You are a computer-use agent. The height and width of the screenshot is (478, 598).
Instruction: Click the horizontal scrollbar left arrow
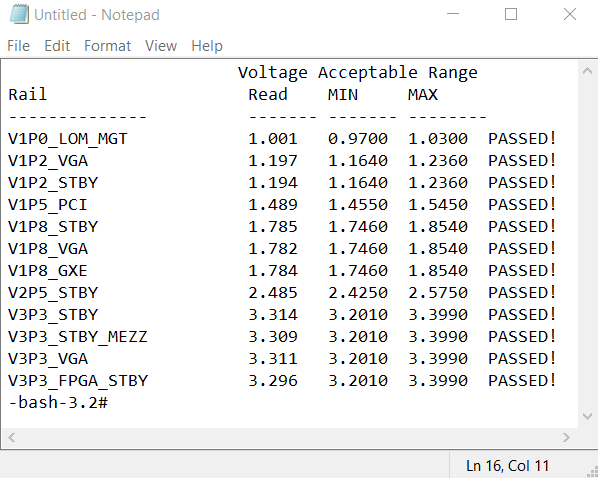11,437
